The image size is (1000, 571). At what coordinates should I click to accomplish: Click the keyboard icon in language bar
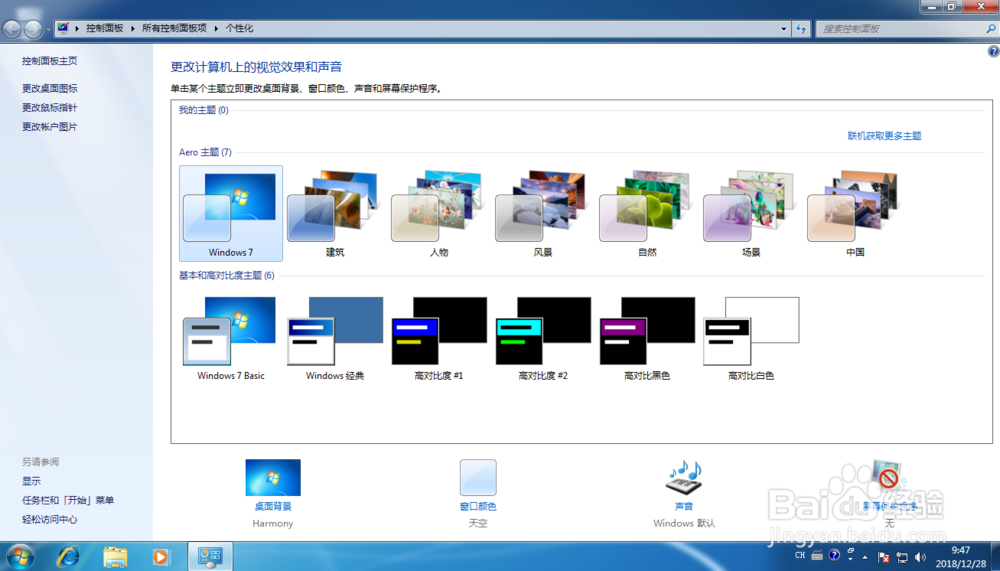click(817, 555)
